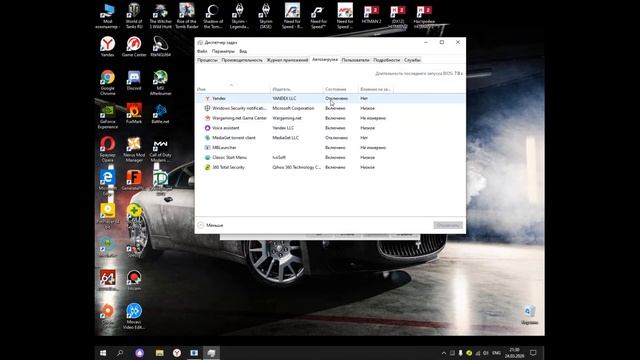The width and height of the screenshot is (640, 360).
Task: Select the Yandex startup entry
Action: click(330, 98)
